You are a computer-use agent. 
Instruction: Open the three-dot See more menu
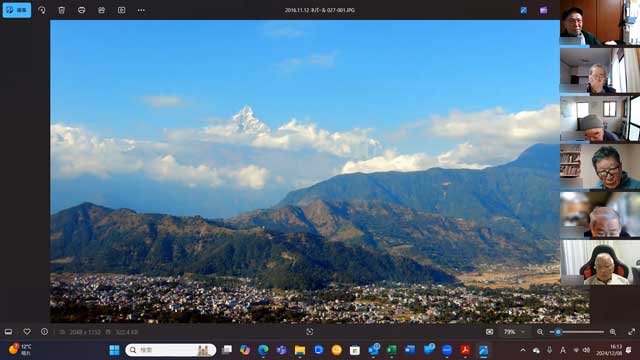(x=141, y=10)
